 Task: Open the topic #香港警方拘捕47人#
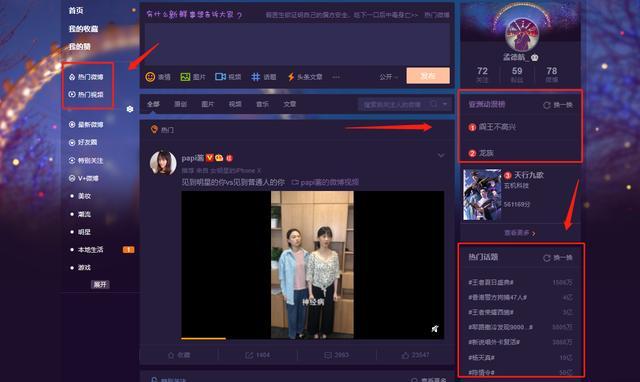point(498,298)
